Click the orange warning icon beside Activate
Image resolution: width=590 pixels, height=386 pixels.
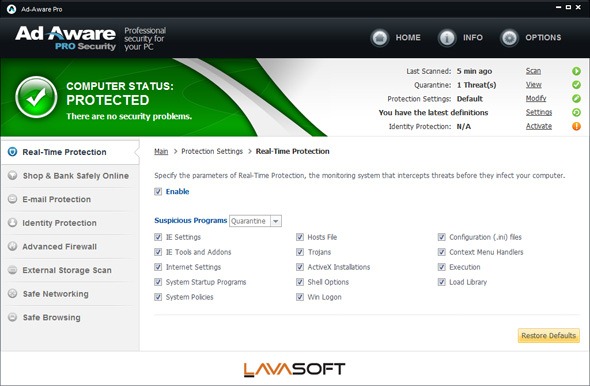576,126
